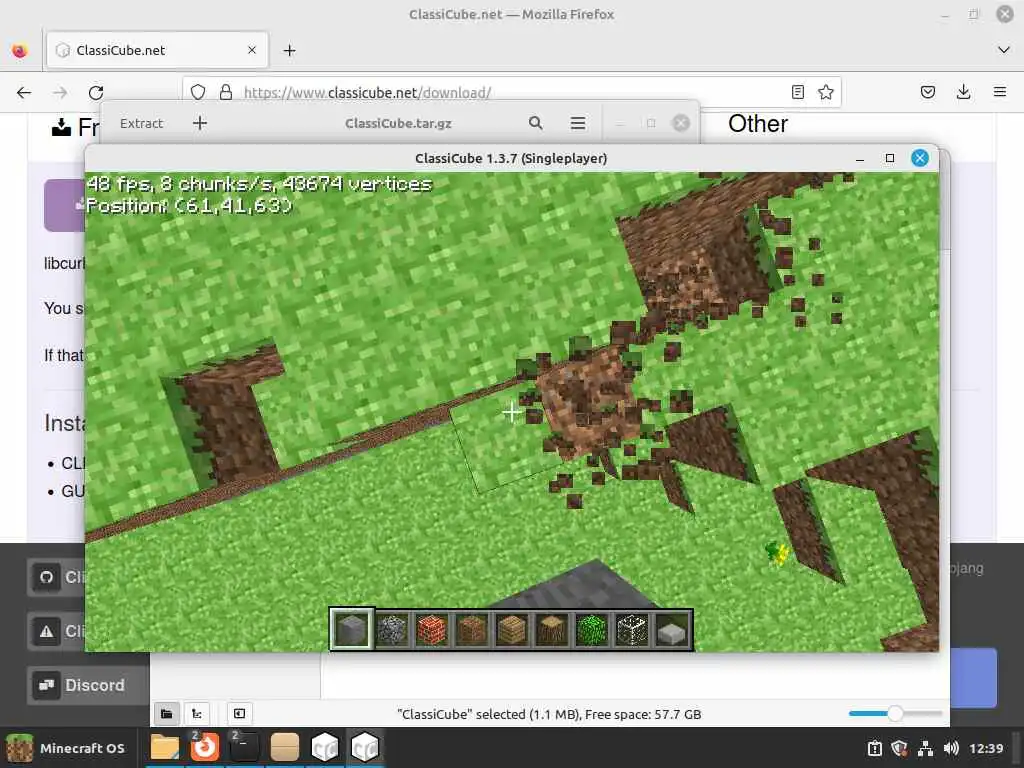Search inside ClassiCube.tar.gz archive
Viewport: 1024px width, 768px height.
536,123
